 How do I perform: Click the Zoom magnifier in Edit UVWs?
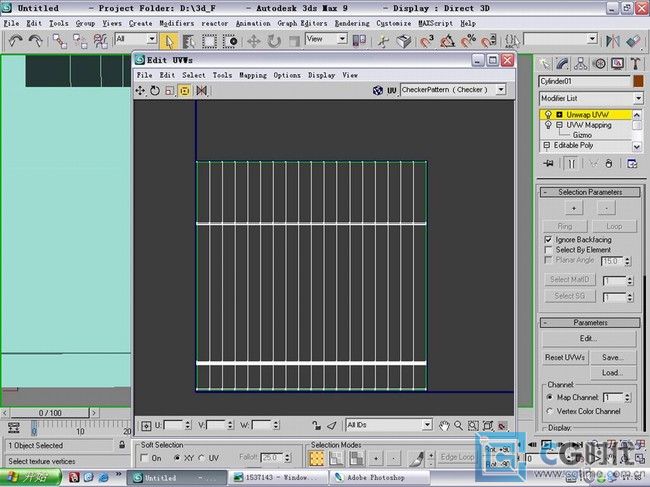point(458,425)
